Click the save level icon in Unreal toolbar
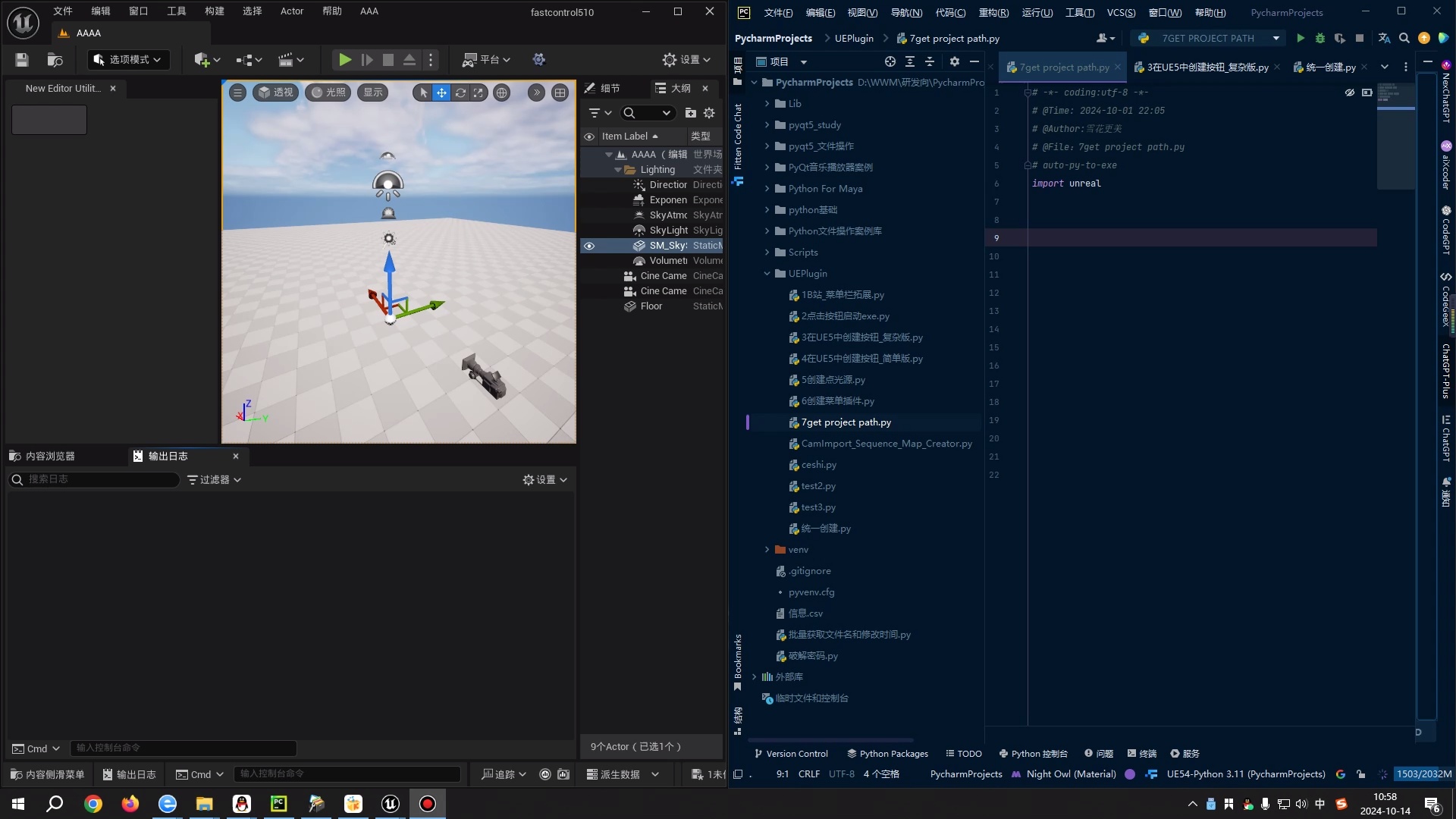Viewport: 1456px width, 819px height. [22, 60]
